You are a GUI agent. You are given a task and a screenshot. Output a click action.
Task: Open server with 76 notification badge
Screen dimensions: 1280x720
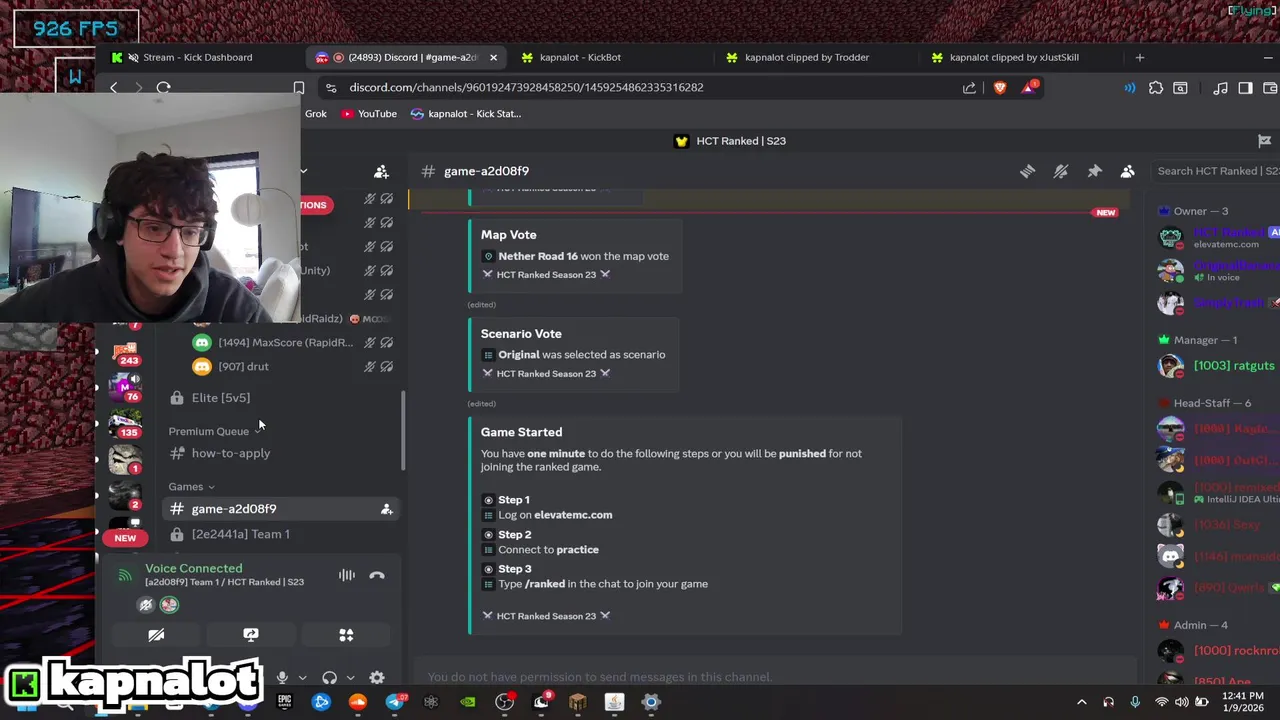(x=125, y=388)
